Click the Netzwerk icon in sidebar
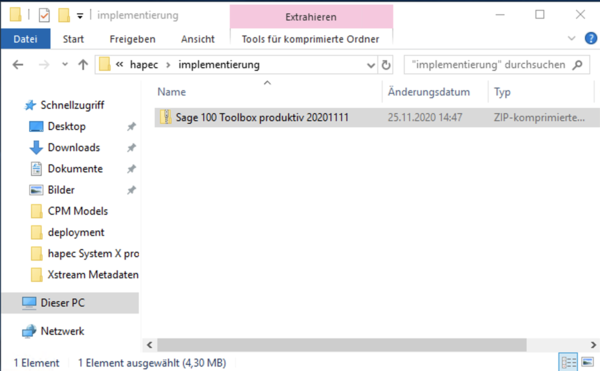This screenshot has height=371, width=600. point(29,331)
